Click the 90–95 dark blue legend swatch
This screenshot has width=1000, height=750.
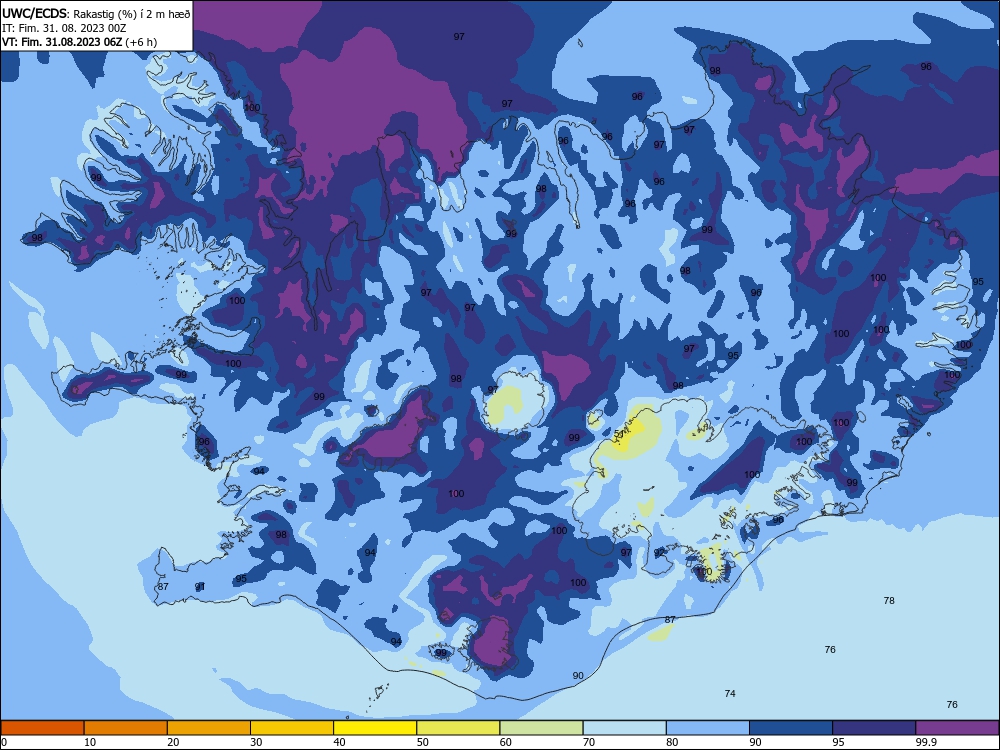coord(791,728)
